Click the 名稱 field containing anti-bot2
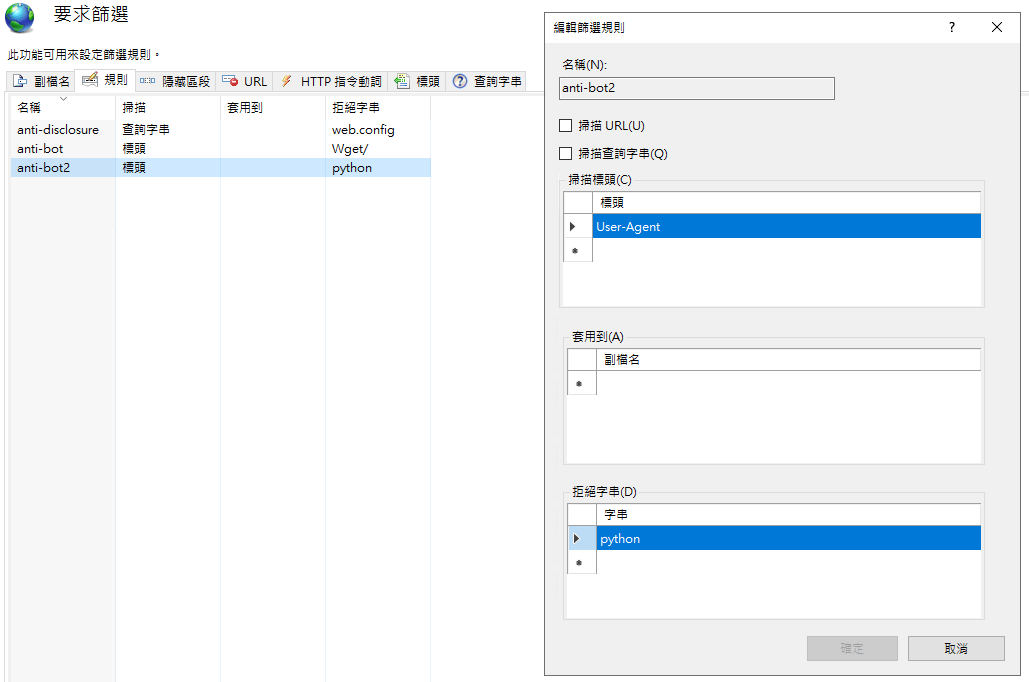This screenshot has height=682, width=1029. (696, 88)
